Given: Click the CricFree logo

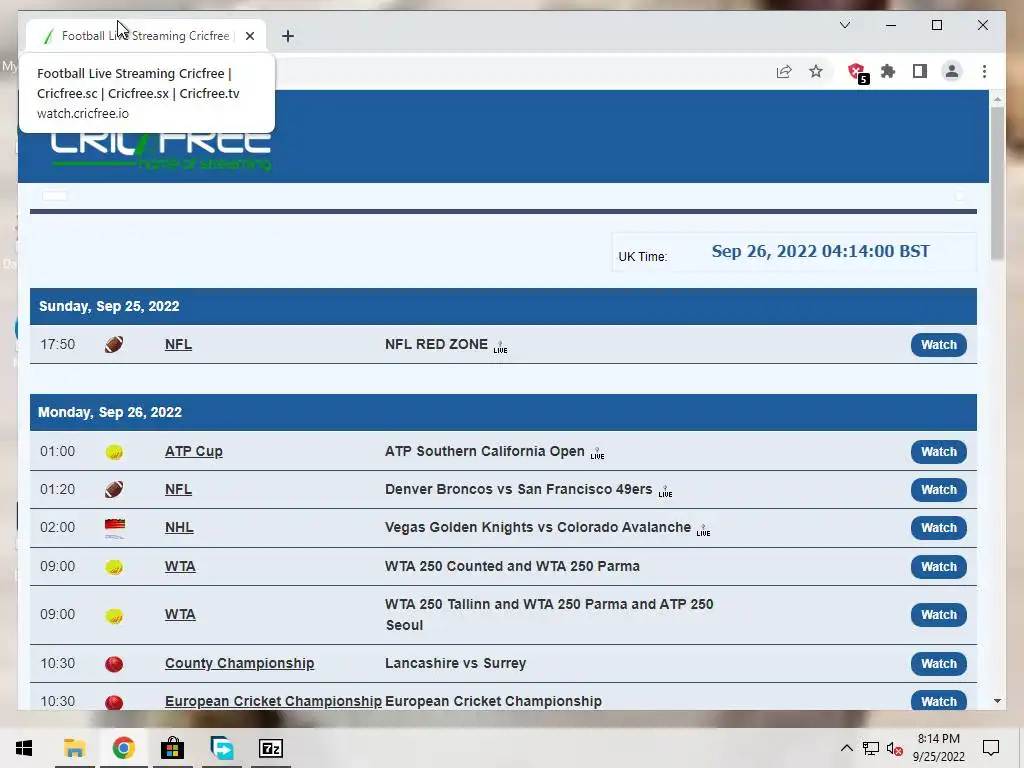Looking at the screenshot, I should (x=161, y=150).
